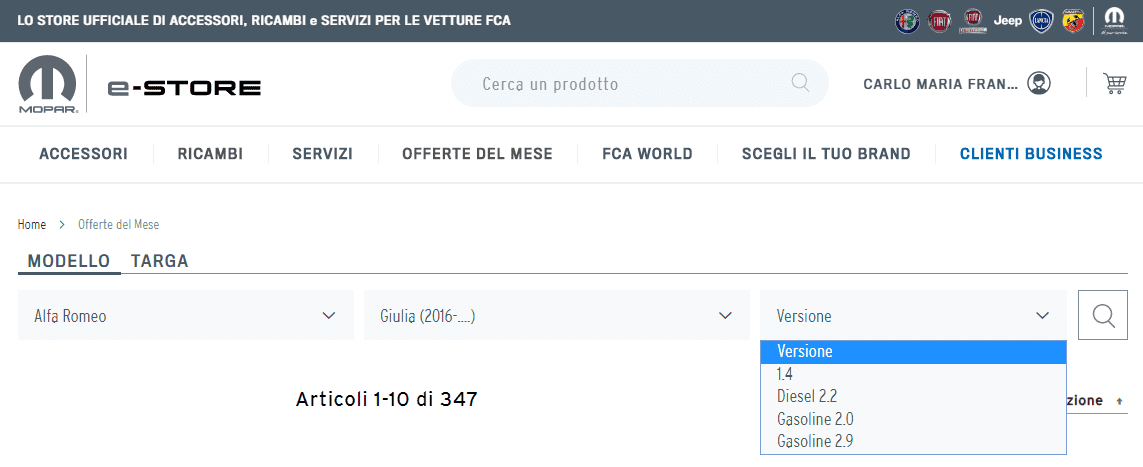Go to the Mopar e-Store home logo
This screenshot has height=467, width=1143.
click(139, 85)
